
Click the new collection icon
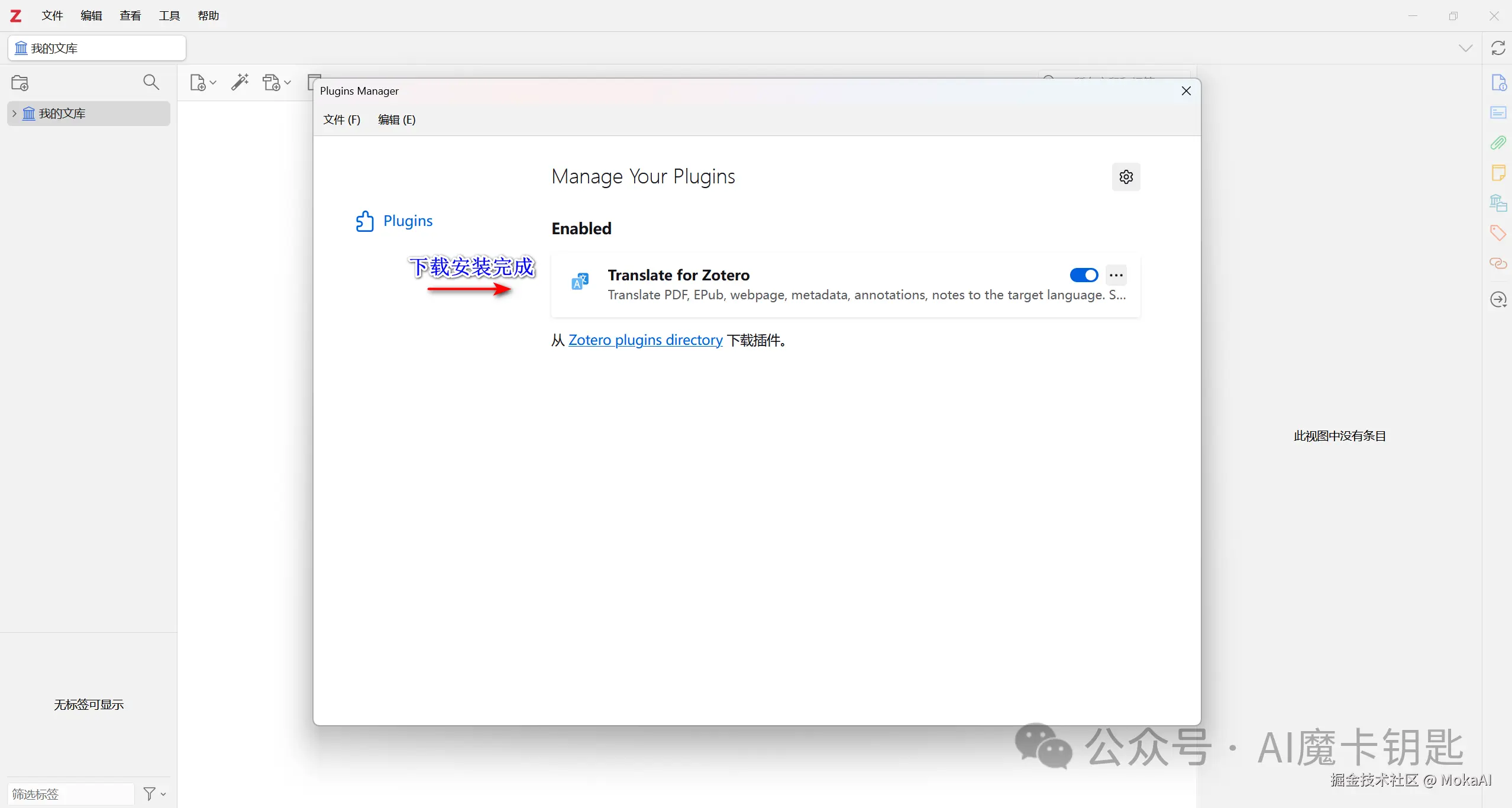[x=20, y=83]
